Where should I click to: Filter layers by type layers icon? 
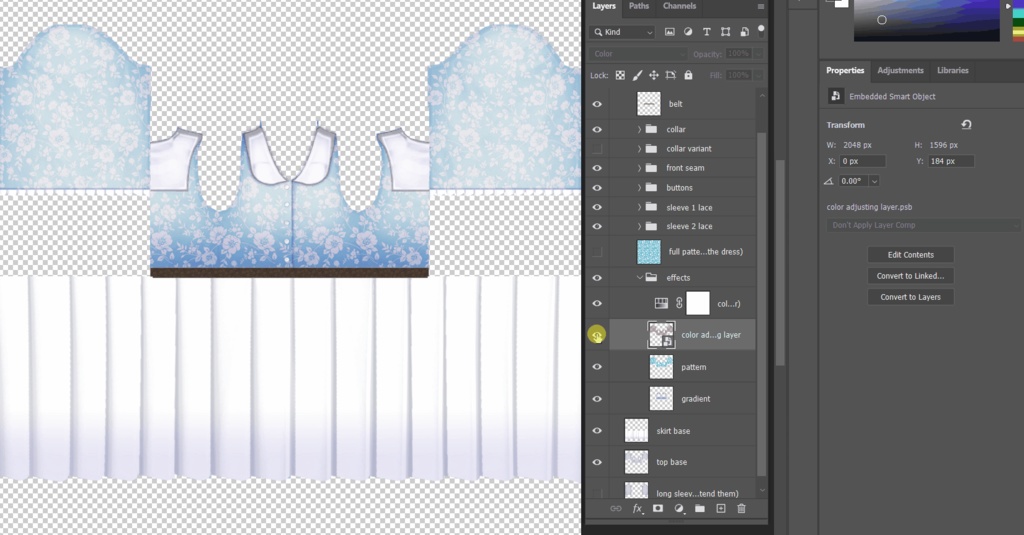tap(706, 31)
